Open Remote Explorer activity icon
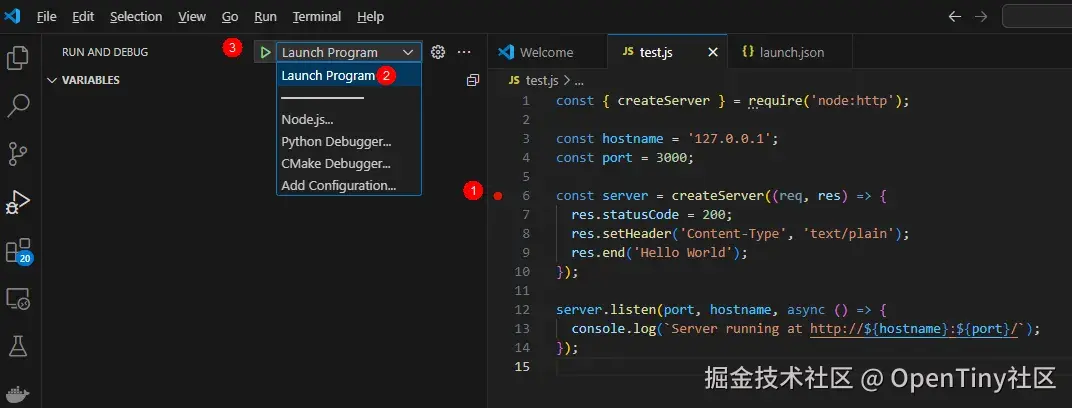This screenshot has height=408, width=1072. [18, 299]
